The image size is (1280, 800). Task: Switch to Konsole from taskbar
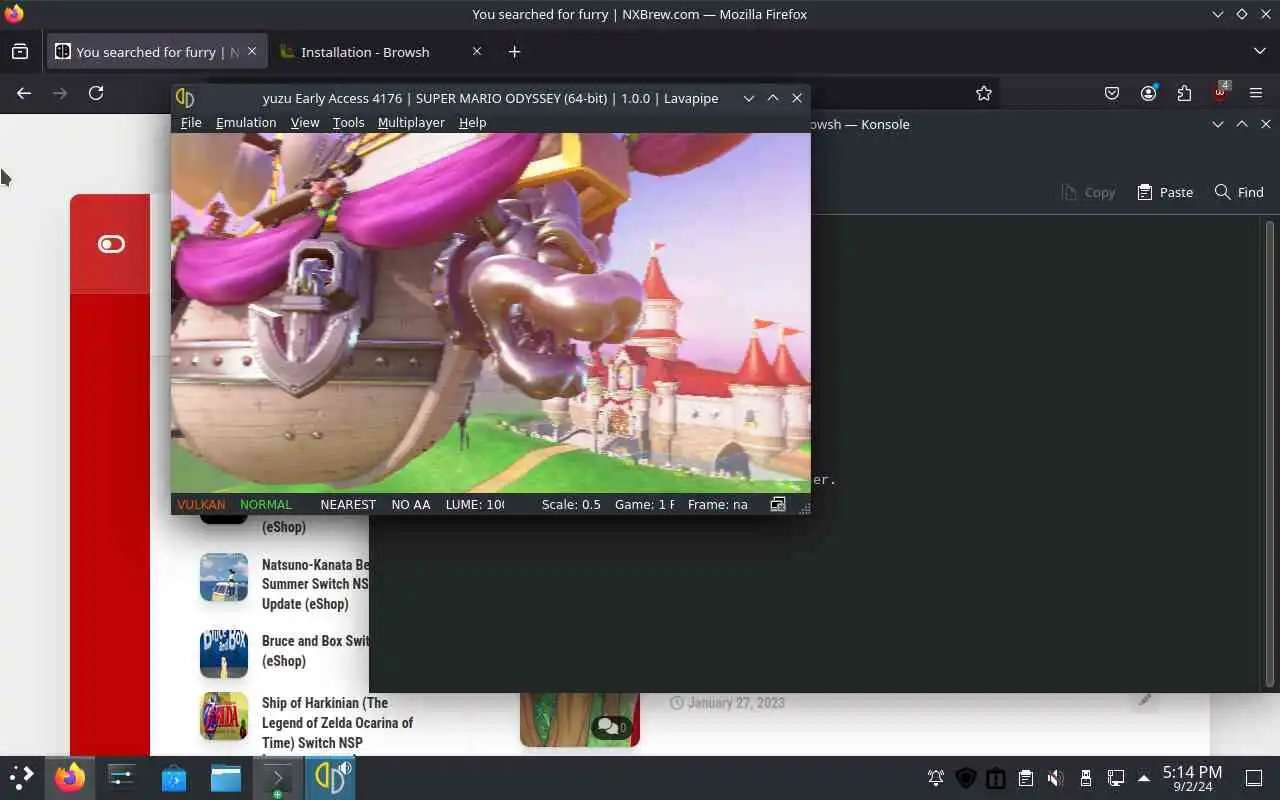coord(278,777)
